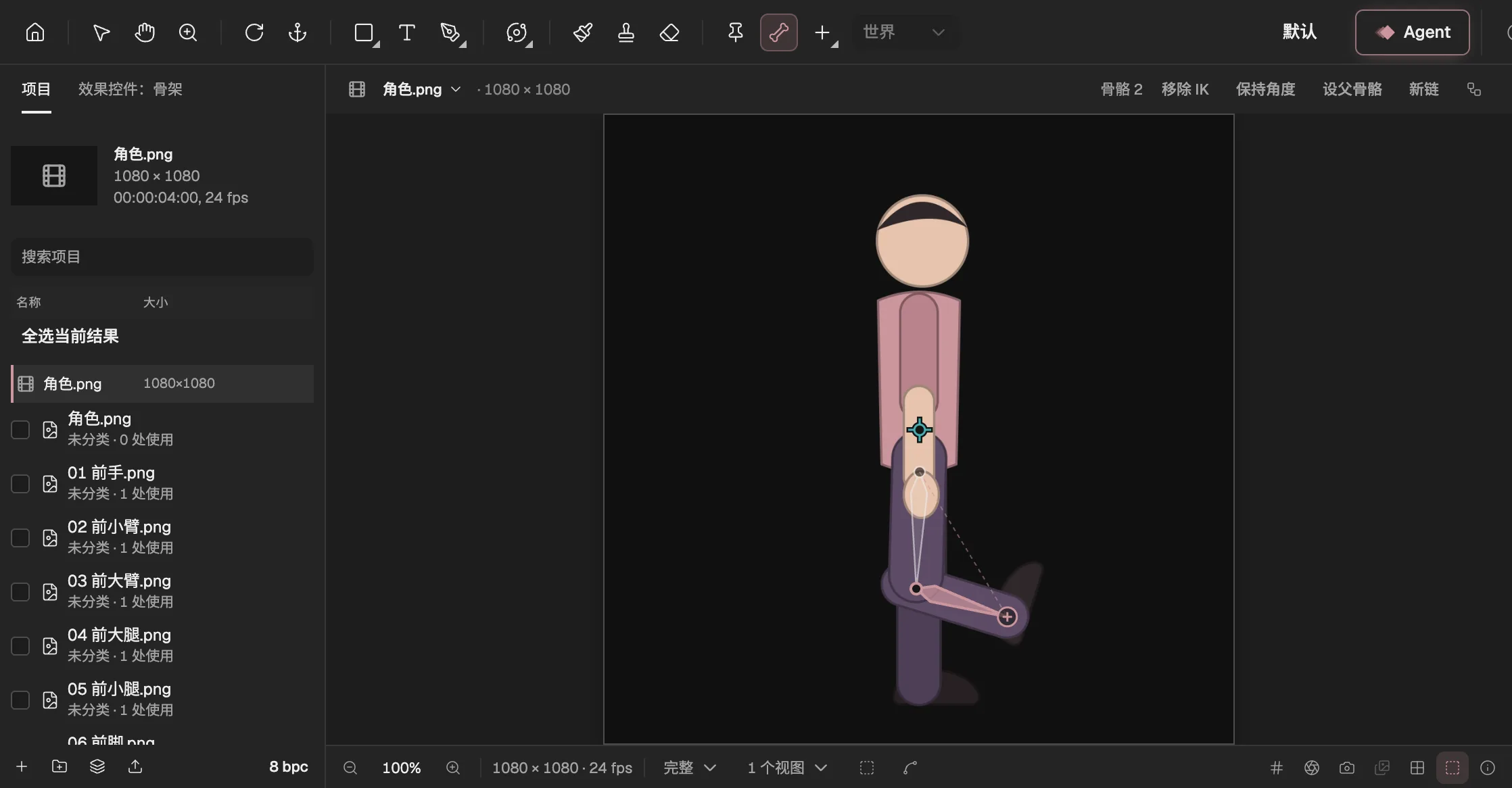Select the arrow Selection tool
This screenshot has width=1512, height=788.
[101, 32]
